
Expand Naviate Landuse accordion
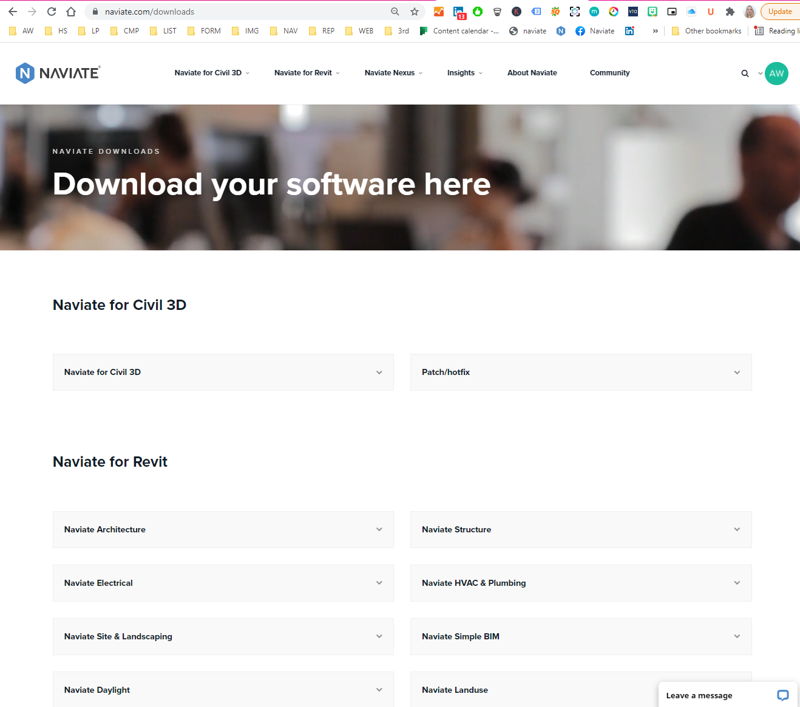coord(534,690)
